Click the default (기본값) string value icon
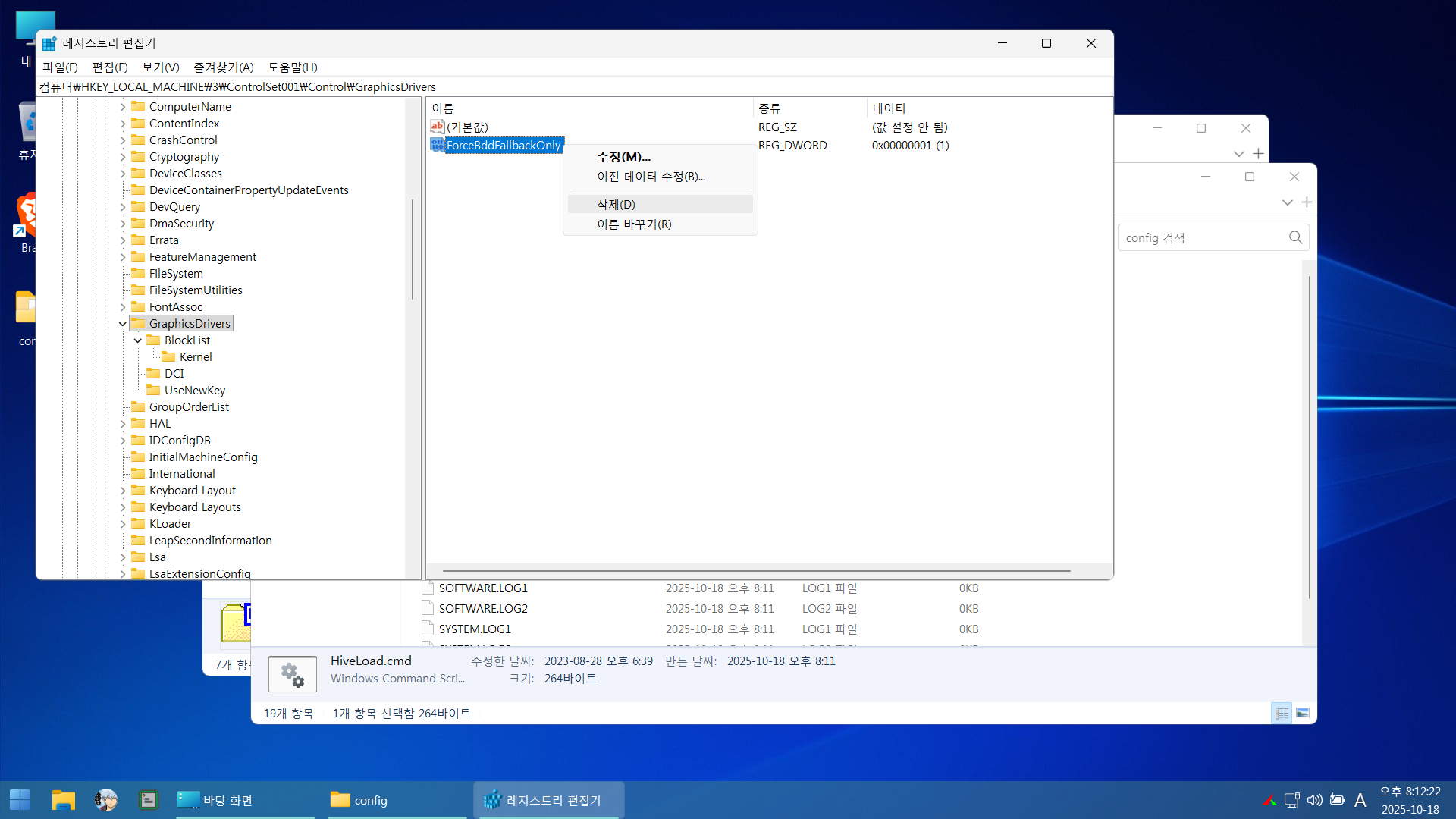Screen dimensions: 1456x819 (x=437, y=127)
